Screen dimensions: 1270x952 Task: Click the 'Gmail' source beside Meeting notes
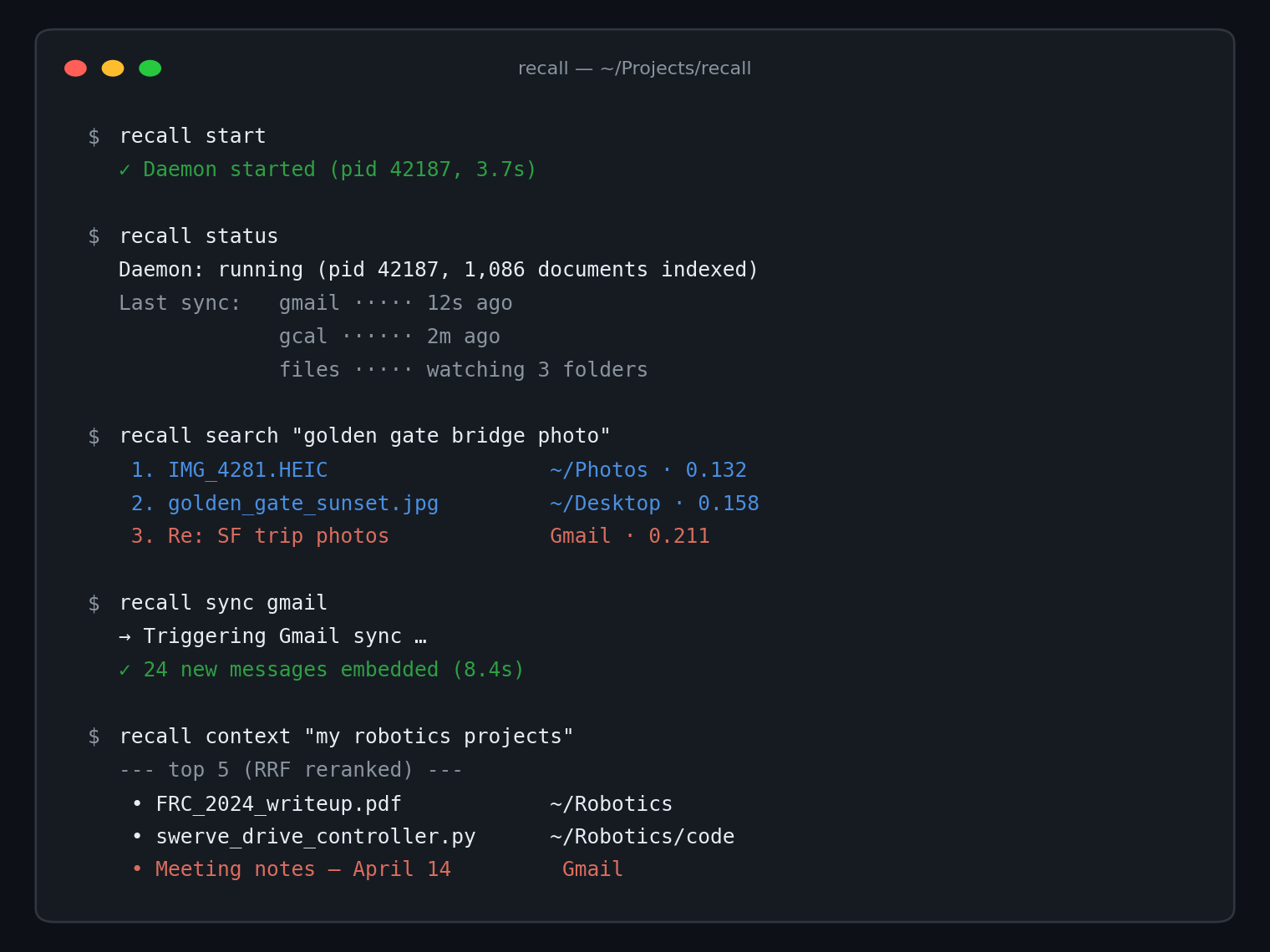tap(592, 869)
